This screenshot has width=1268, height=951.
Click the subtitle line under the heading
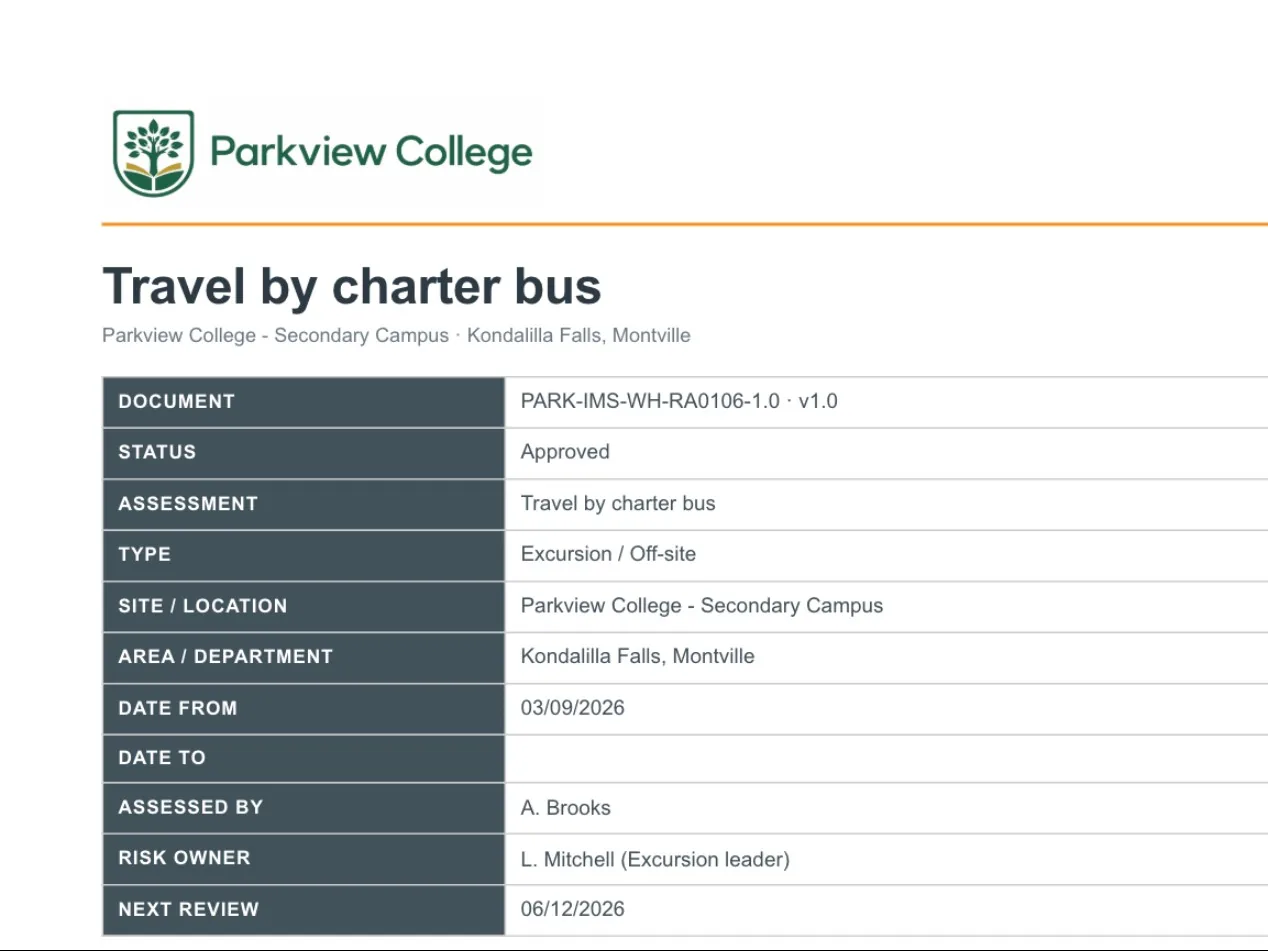click(396, 336)
